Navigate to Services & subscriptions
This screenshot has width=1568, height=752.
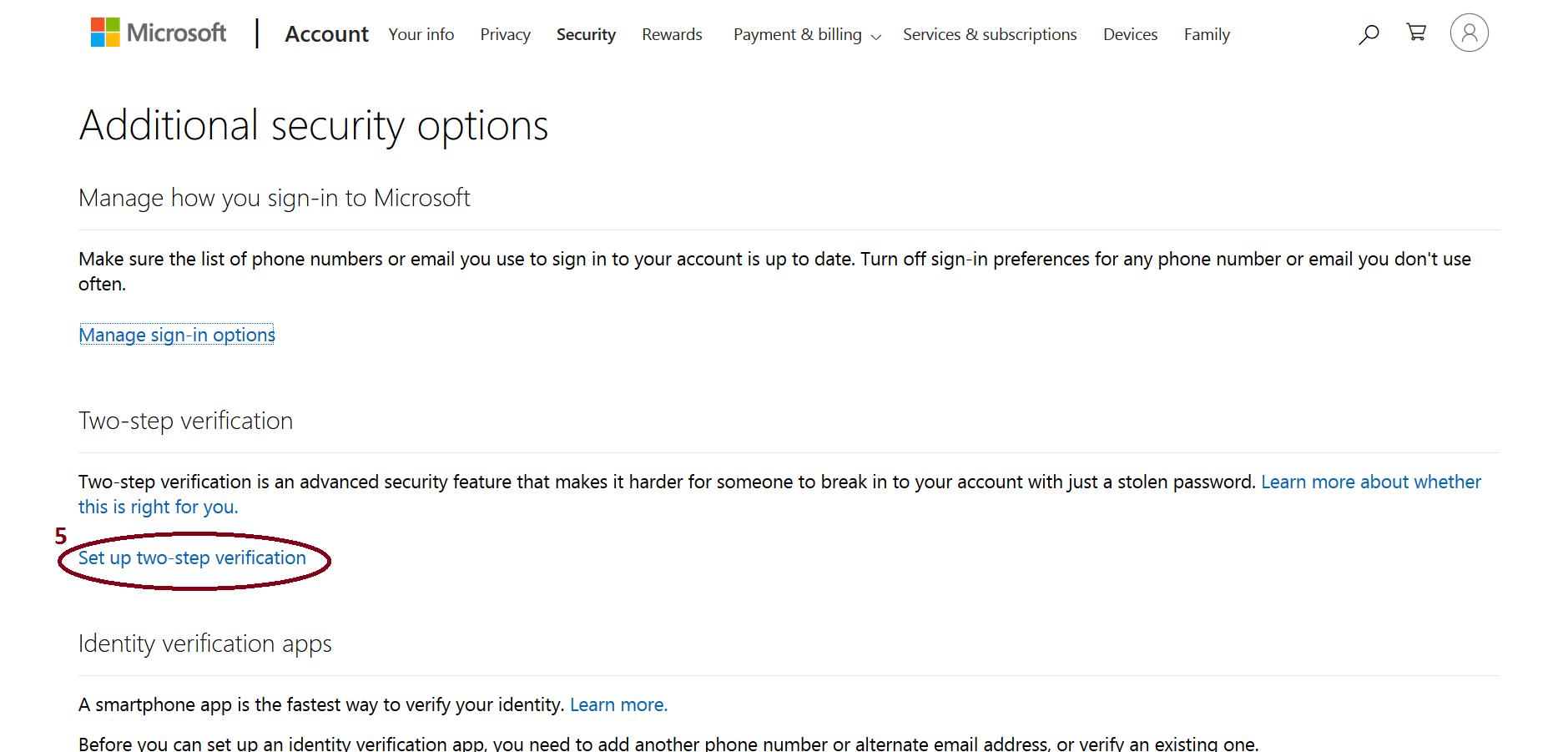tap(989, 35)
